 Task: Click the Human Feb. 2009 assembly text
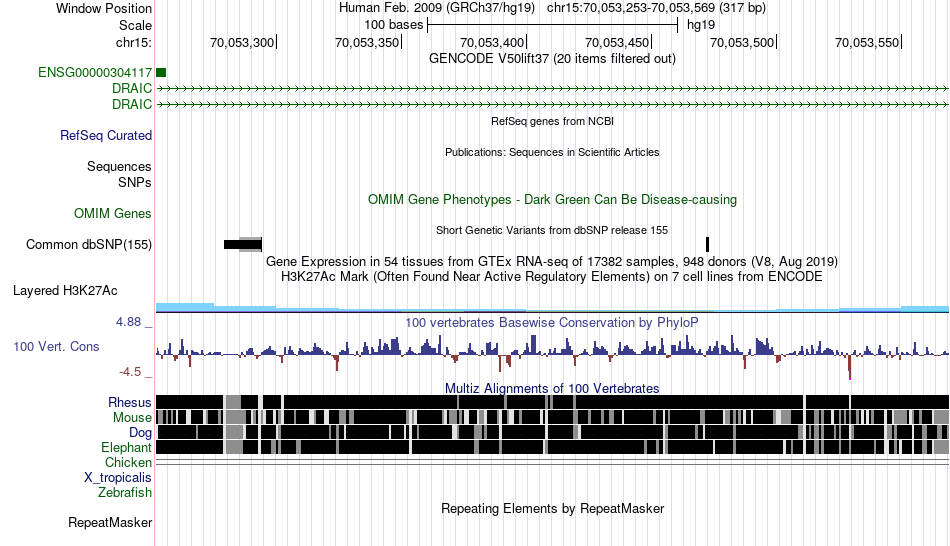click(x=437, y=8)
